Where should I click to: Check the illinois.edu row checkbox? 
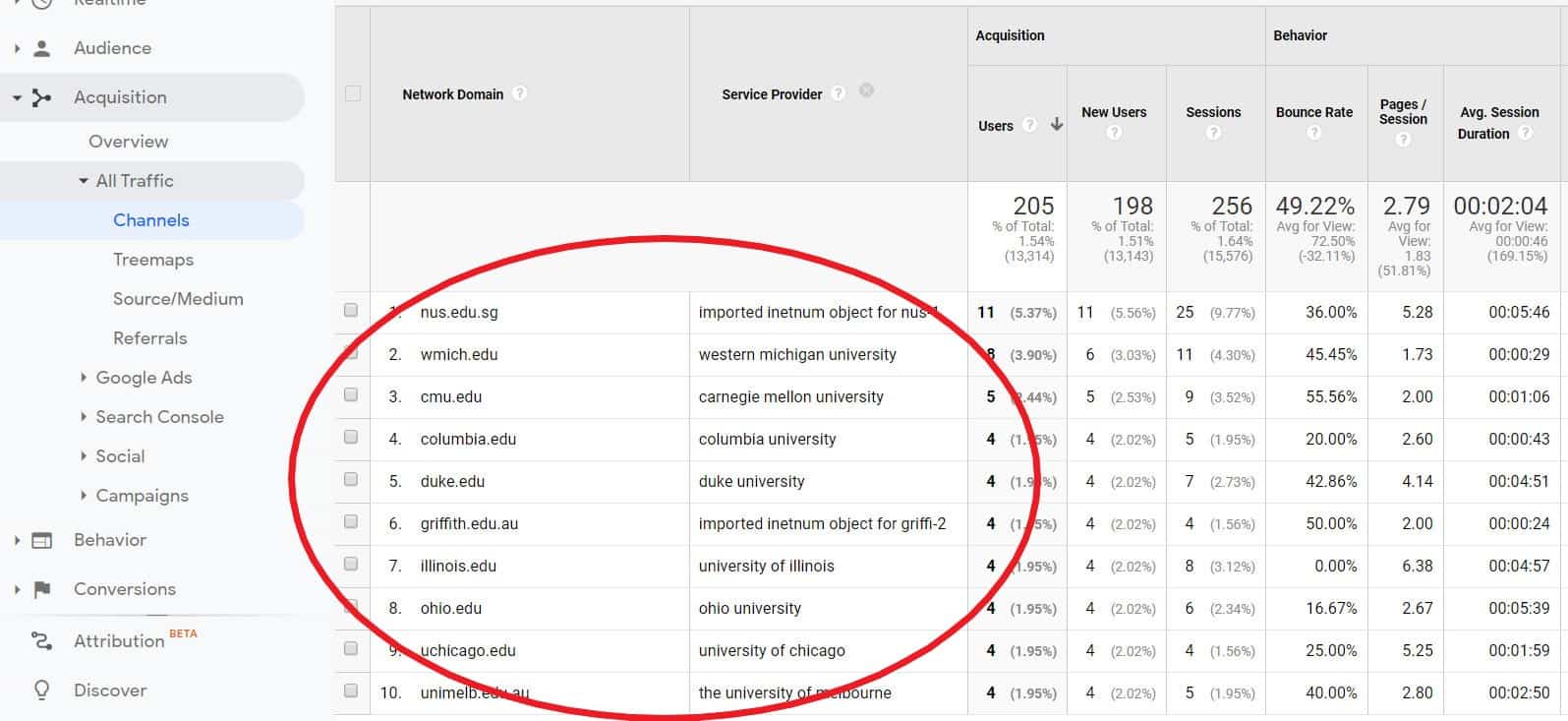(x=351, y=564)
